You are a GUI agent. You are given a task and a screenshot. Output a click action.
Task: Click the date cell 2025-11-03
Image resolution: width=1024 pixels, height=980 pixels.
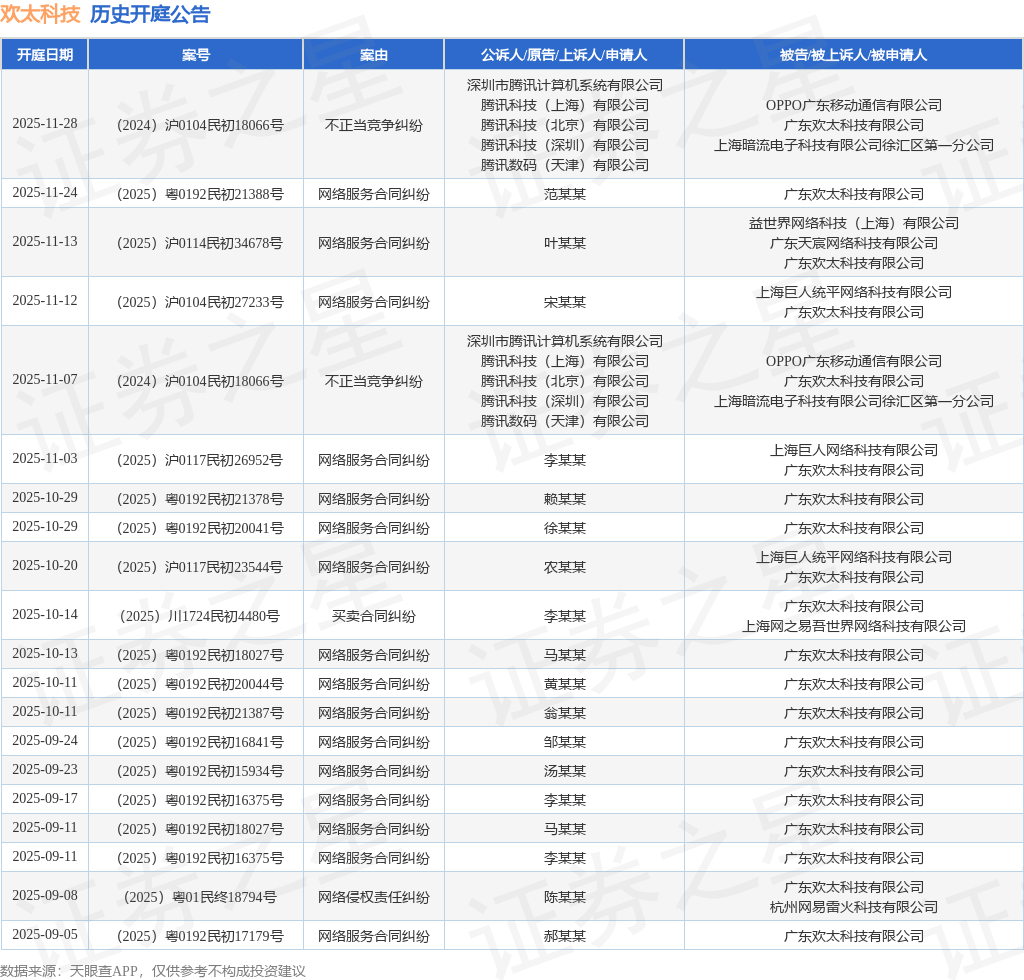pos(44,458)
